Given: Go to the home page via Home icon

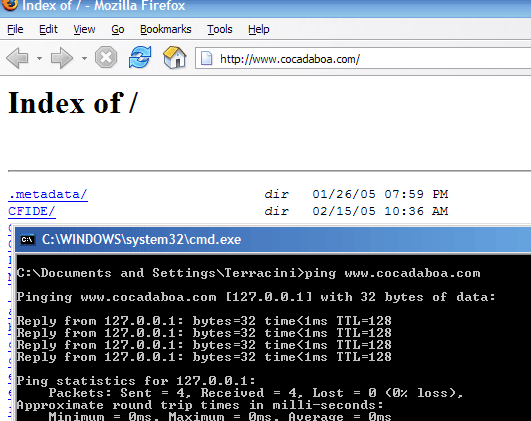Looking at the screenshot, I should (x=174, y=57).
